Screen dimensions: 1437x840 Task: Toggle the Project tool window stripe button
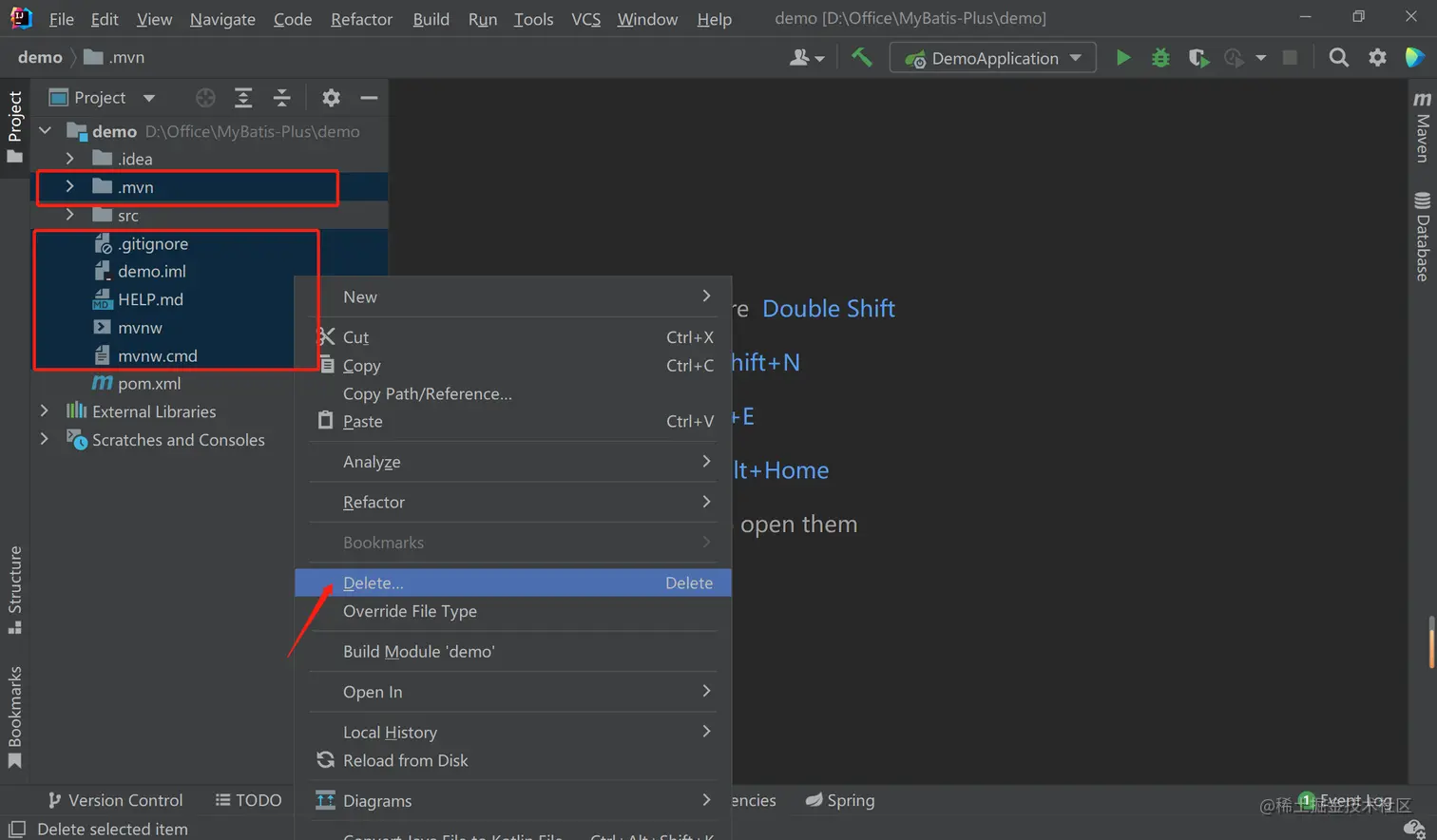(x=15, y=126)
